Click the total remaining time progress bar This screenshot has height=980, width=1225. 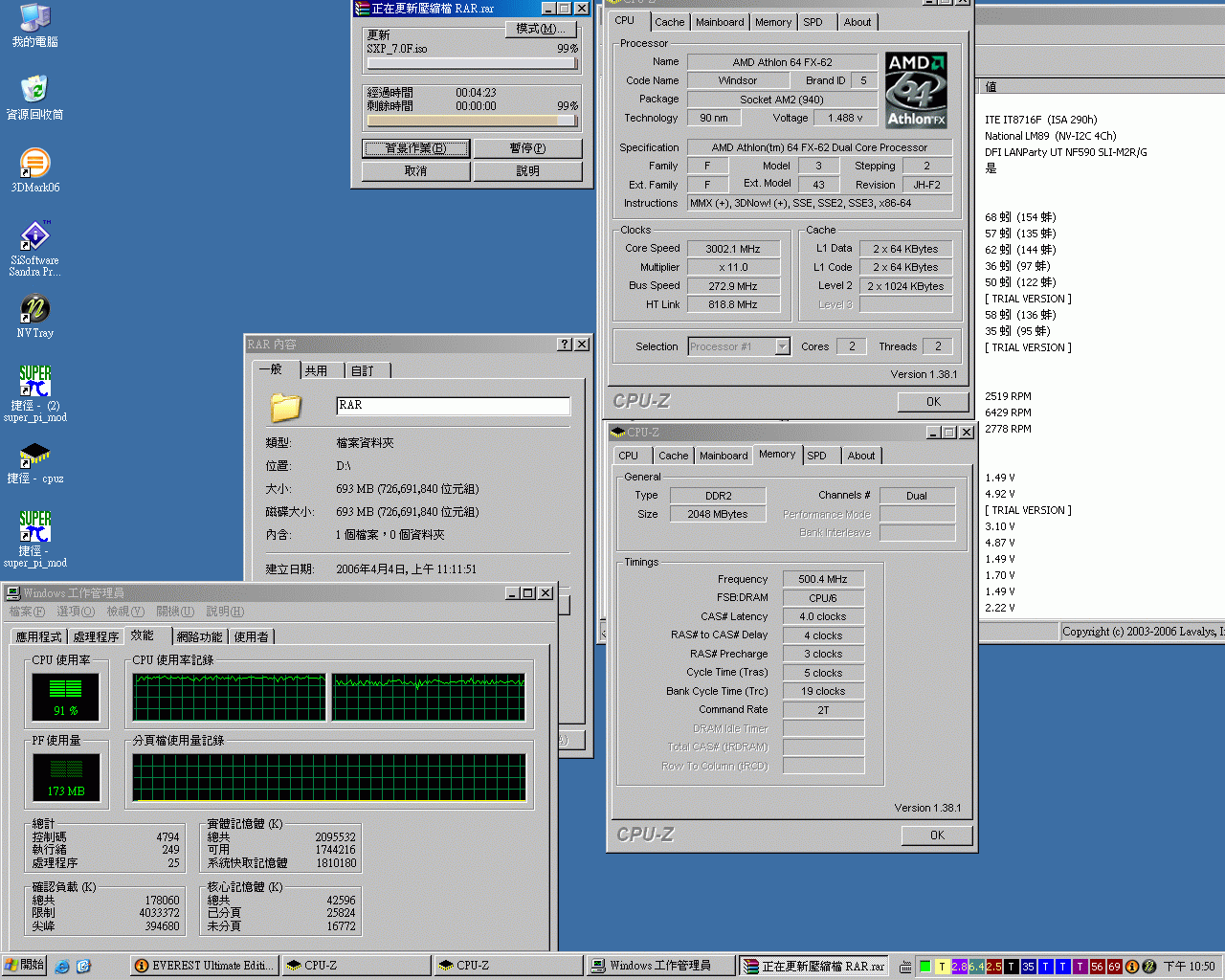472,121
